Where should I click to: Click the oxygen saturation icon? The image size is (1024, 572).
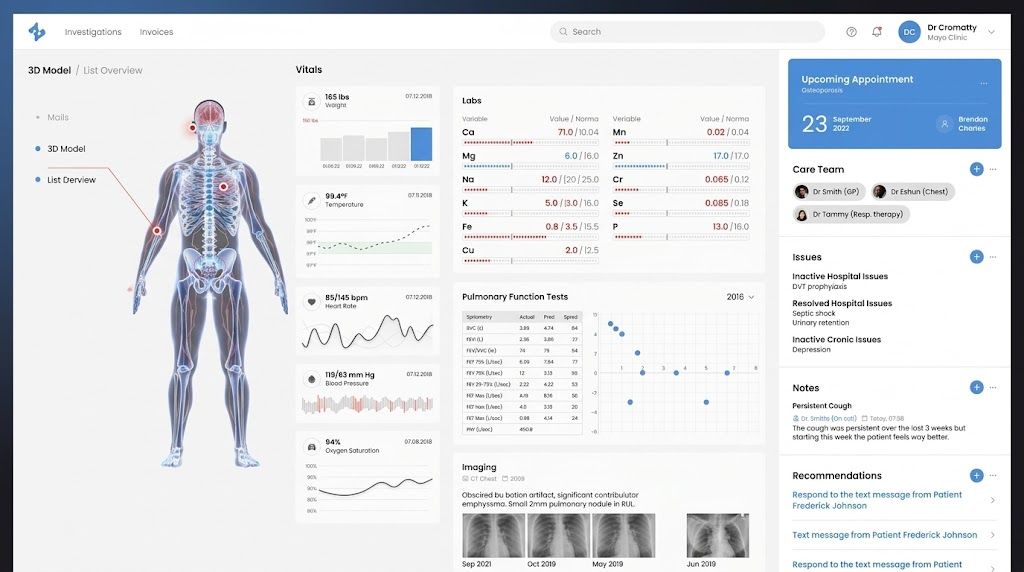tap(312, 447)
